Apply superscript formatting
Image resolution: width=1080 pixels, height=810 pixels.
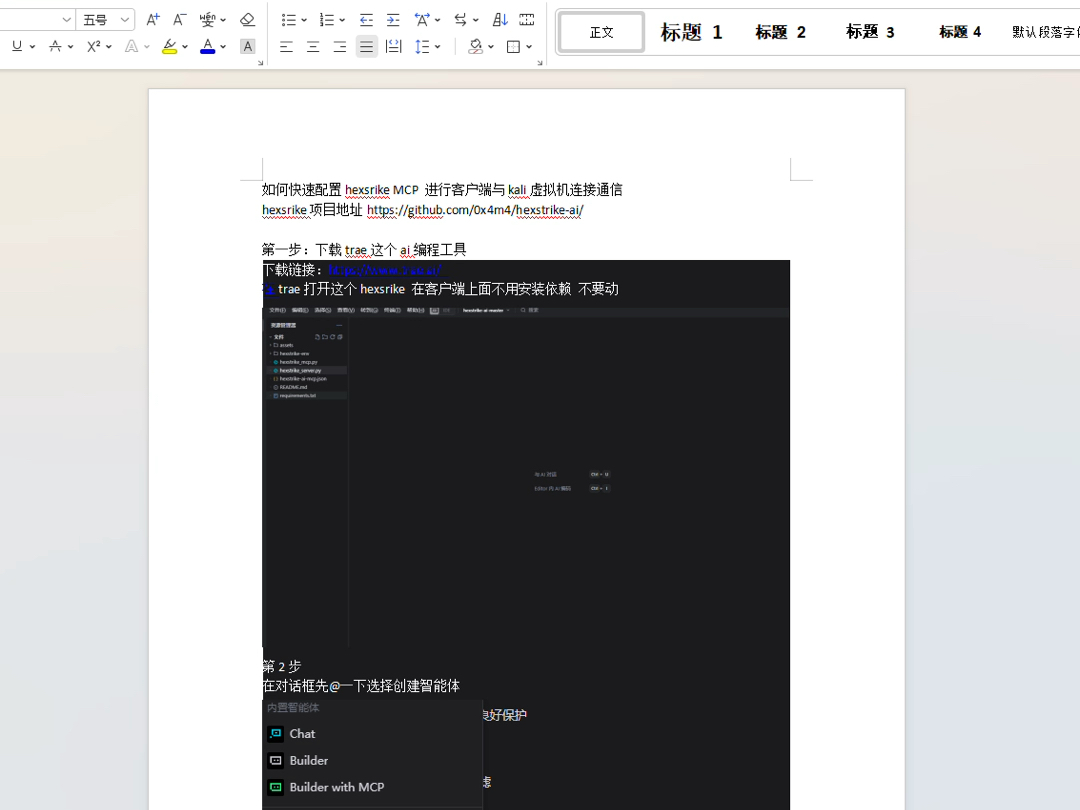(94, 46)
